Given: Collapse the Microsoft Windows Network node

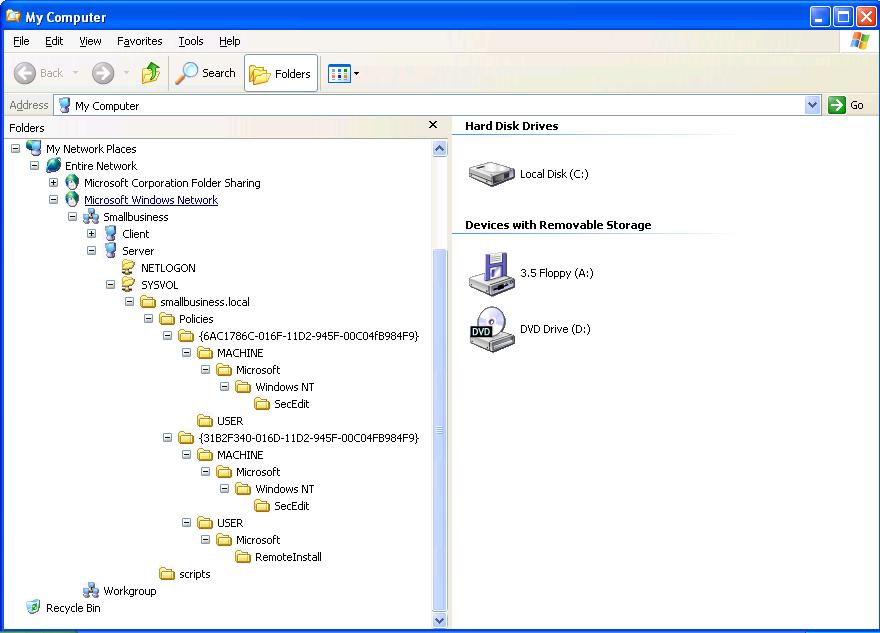Looking at the screenshot, I should 53,199.
